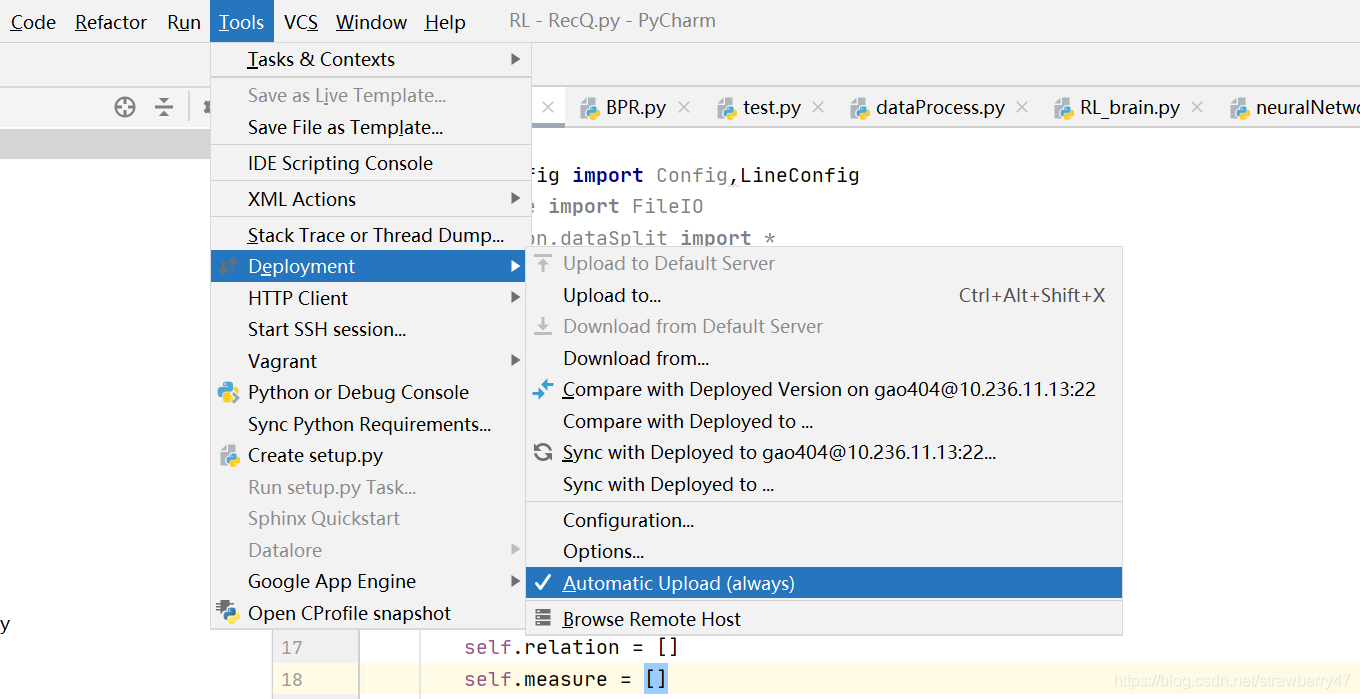Viewport: 1360px width, 699px height.
Task: Toggle Automatic Upload (always) checkmark
Action: [x=543, y=583]
